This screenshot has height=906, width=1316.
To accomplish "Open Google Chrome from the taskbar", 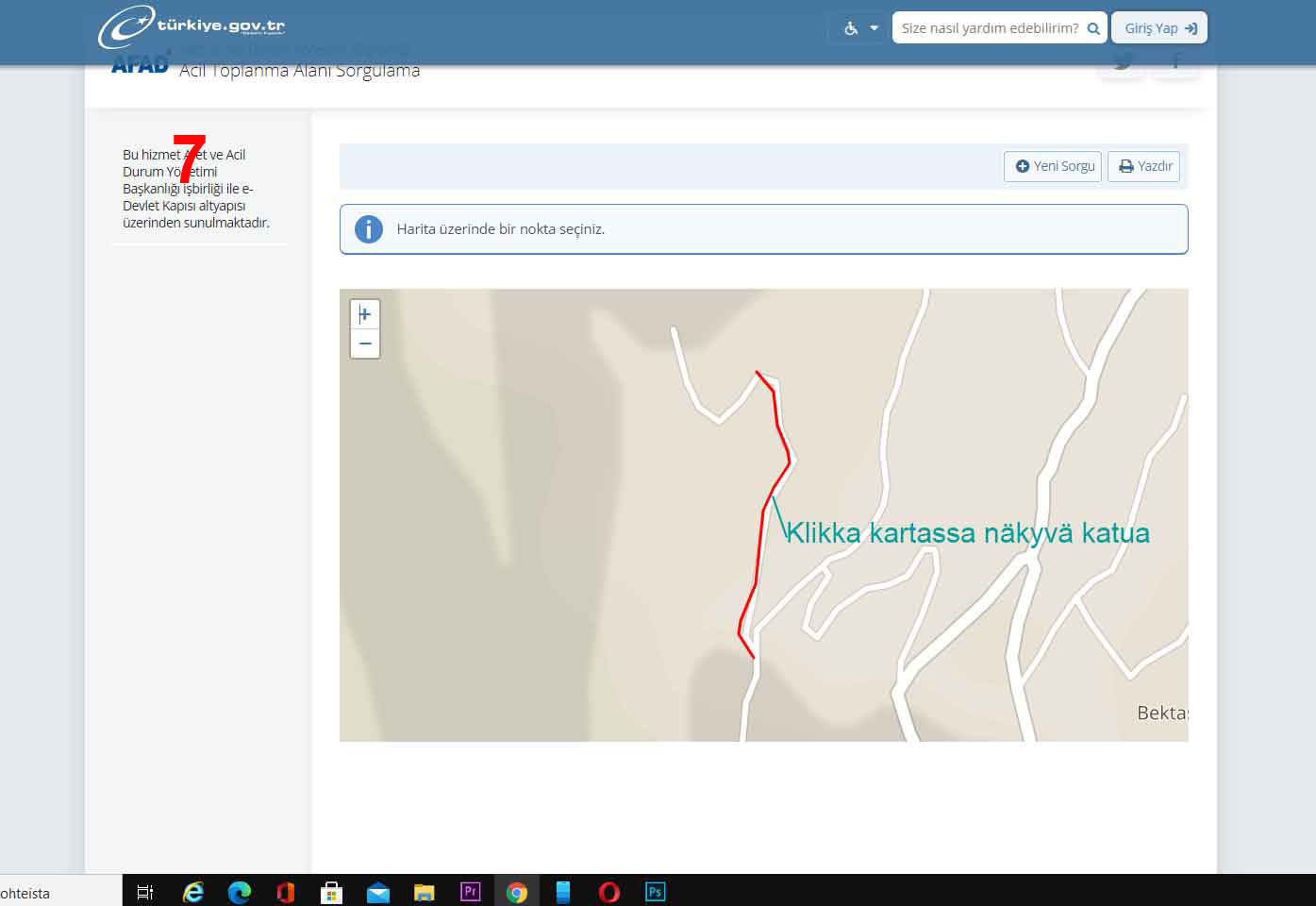I will click(x=516, y=892).
